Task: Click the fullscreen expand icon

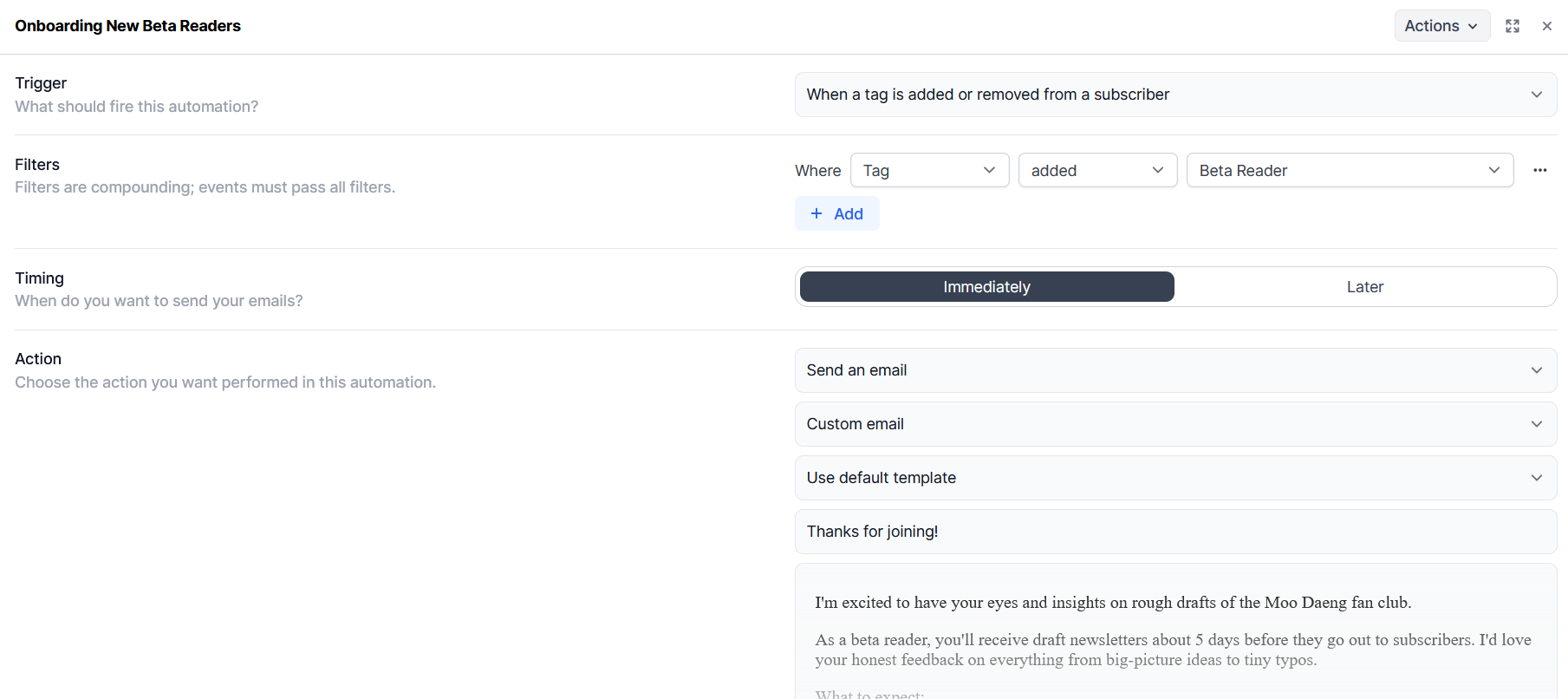Action: [x=1513, y=26]
